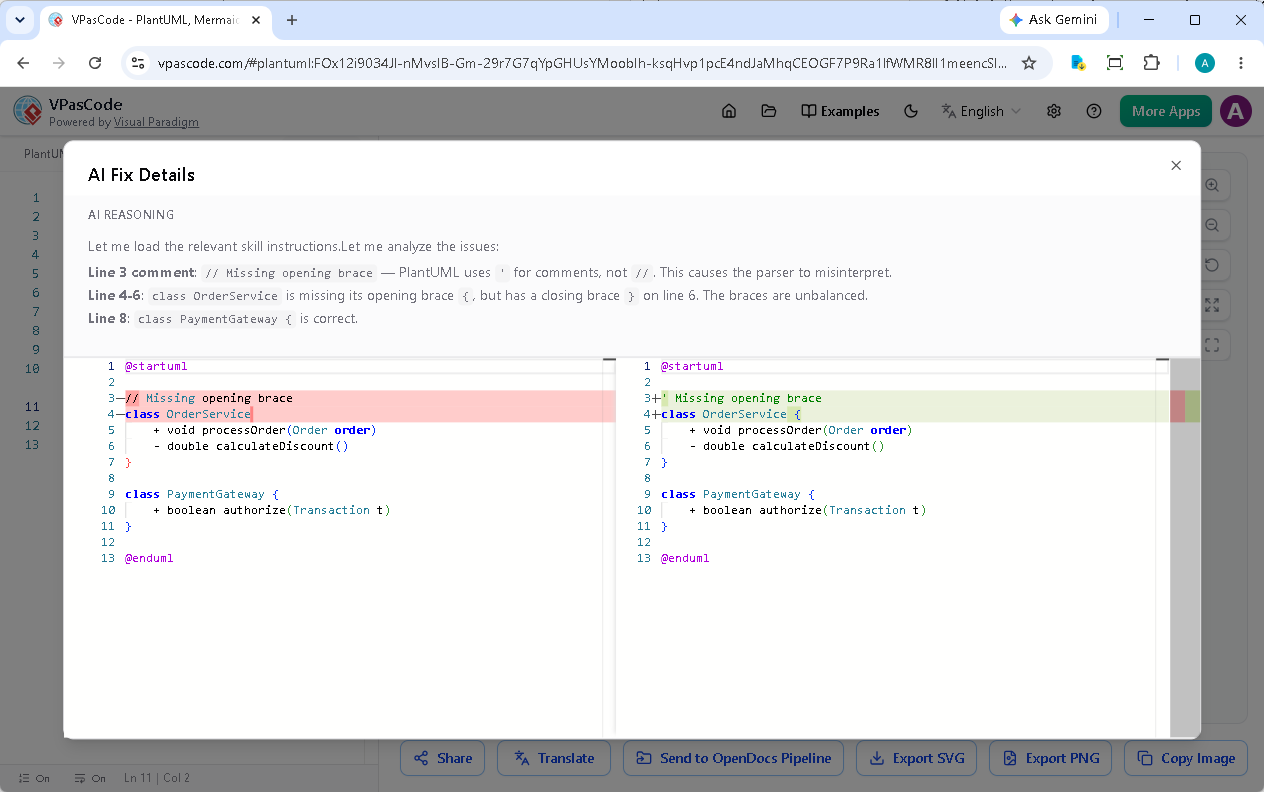The height and width of the screenshot is (792, 1264).
Task: Expand the English language dropdown
Action: coord(981,111)
